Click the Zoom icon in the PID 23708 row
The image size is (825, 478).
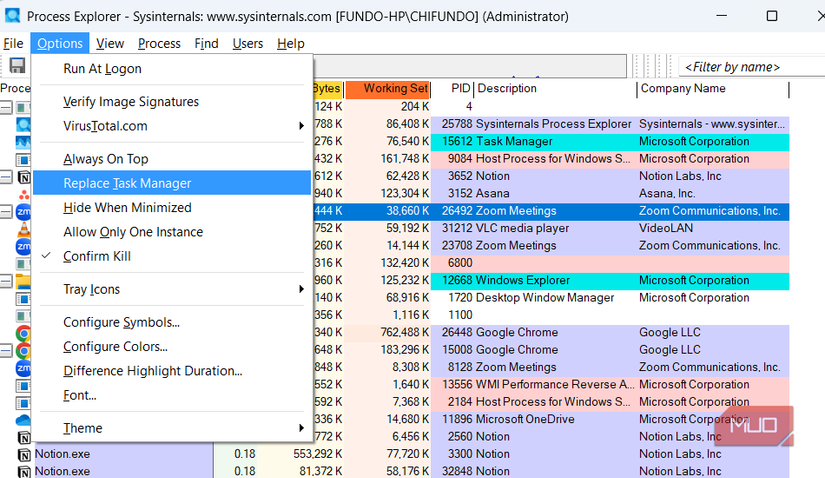point(24,246)
